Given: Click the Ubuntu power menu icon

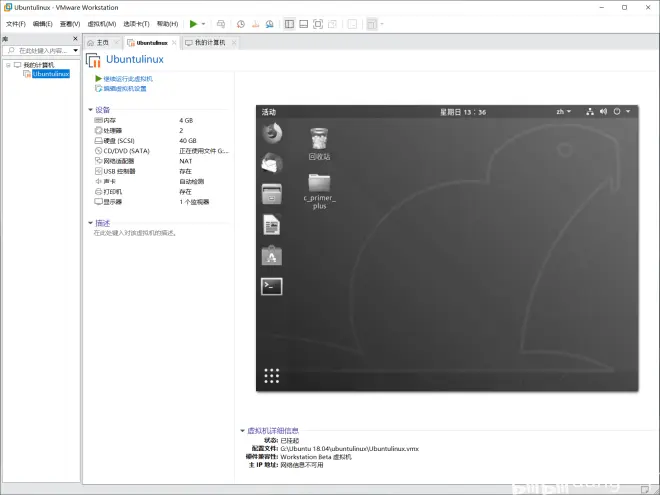Looking at the screenshot, I should click(x=617, y=112).
